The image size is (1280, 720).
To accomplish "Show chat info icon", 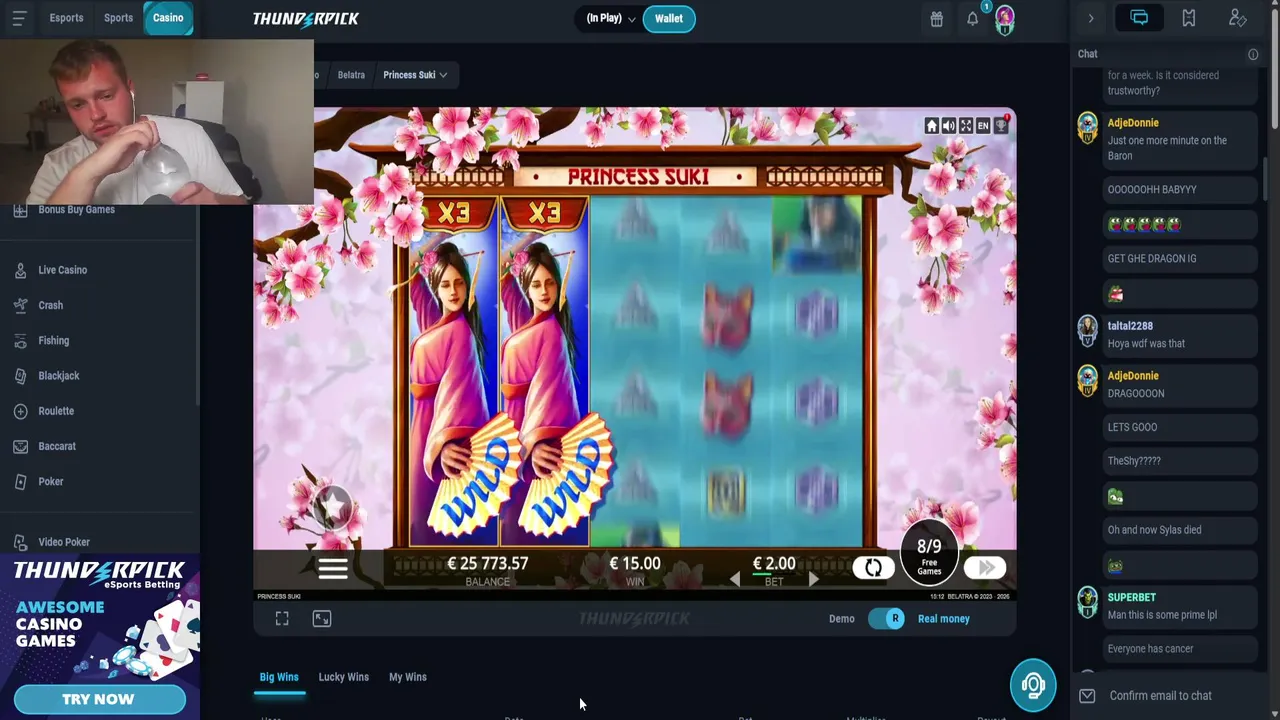I will point(1252,54).
